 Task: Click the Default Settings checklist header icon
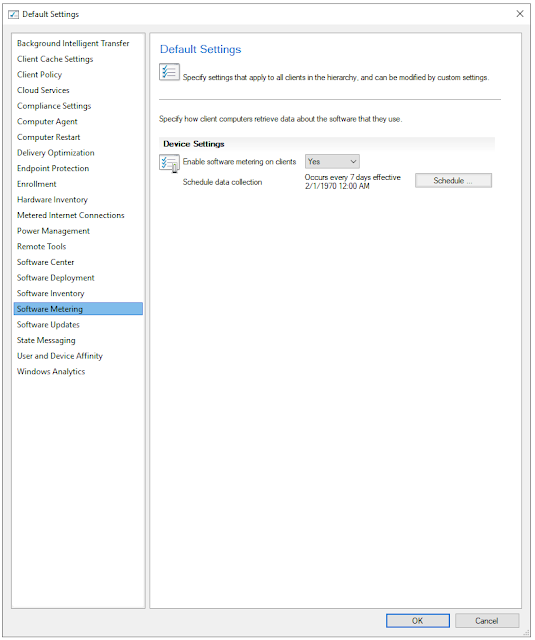[169, 72]
